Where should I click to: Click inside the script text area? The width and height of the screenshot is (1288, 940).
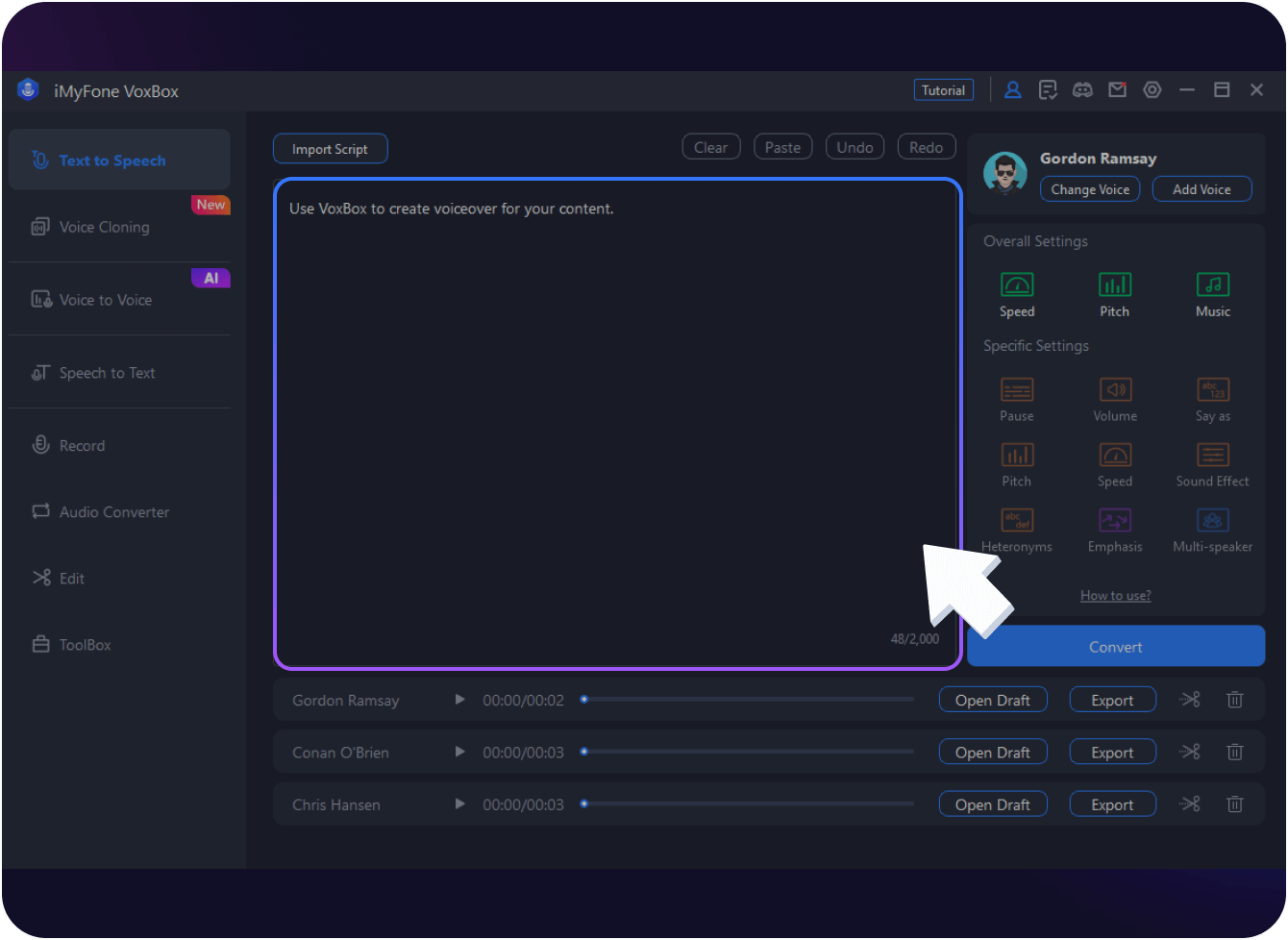click(x=617, y=423)
